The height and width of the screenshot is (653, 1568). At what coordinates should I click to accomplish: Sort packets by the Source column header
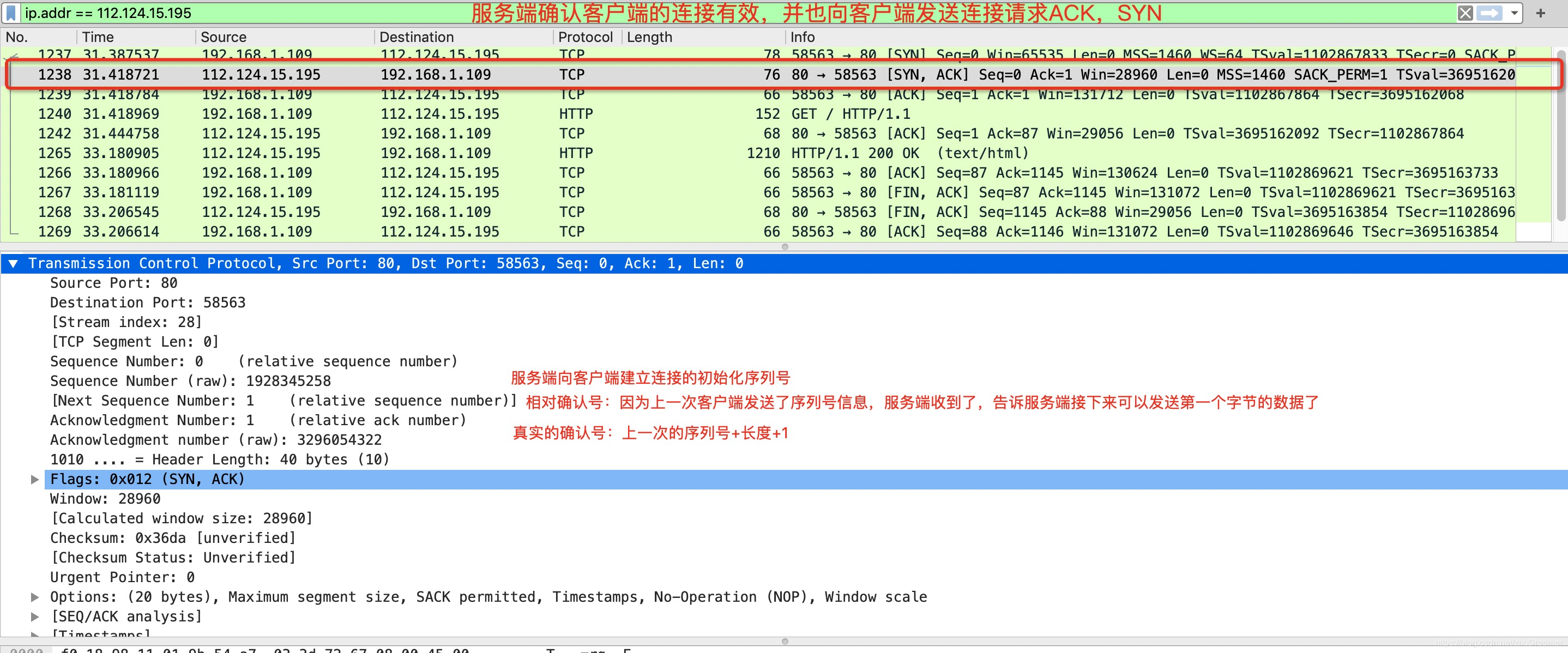(x=285, y=37)
